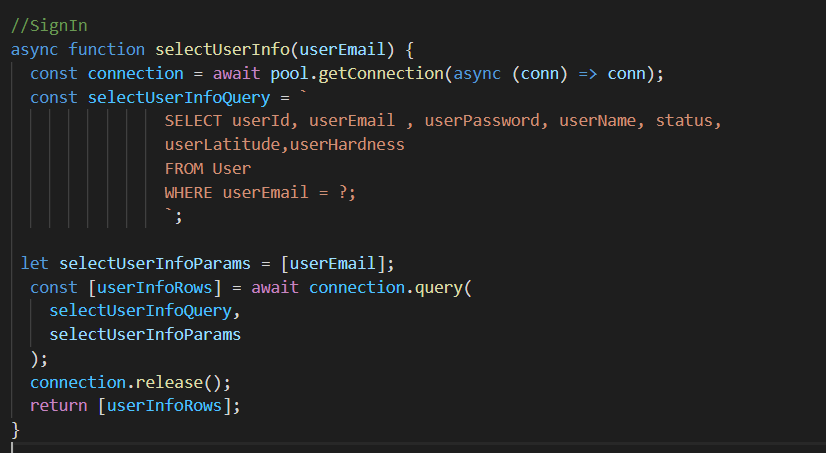Click the selectUserInfo function name
826x453 pixels.
(222, 50)
